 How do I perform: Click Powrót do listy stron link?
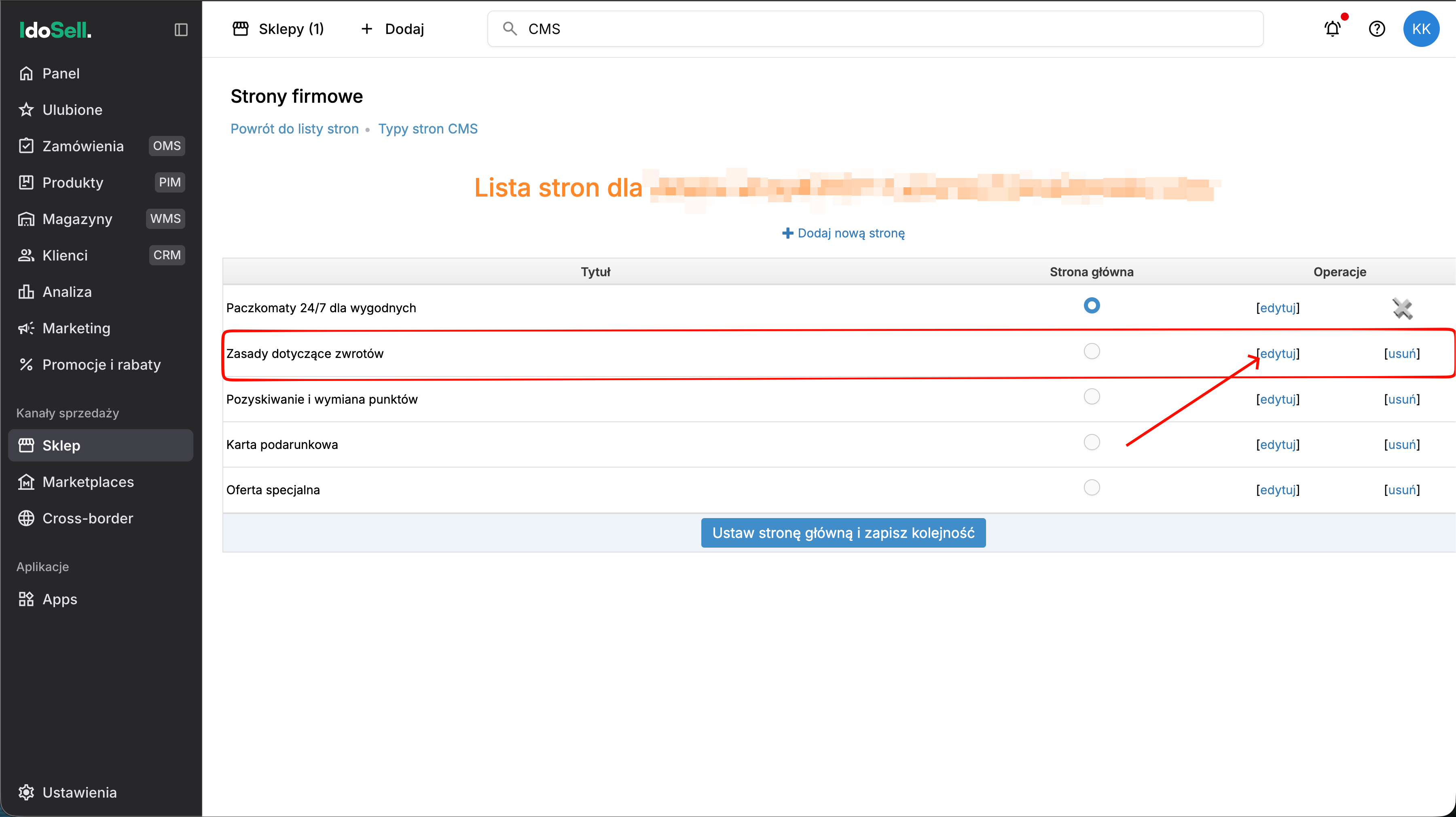point(294,129)
